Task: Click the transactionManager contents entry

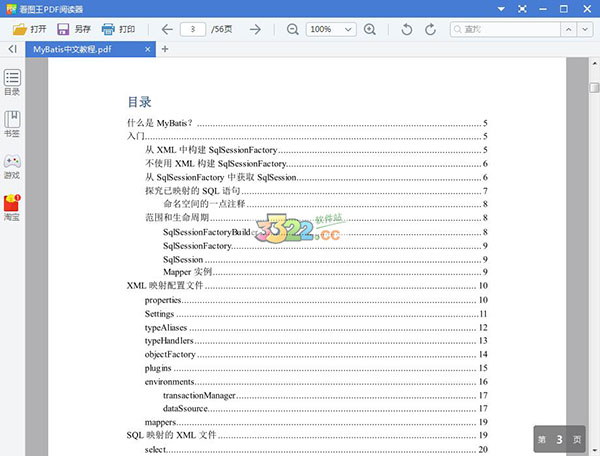Action: (x=325, y=395)
